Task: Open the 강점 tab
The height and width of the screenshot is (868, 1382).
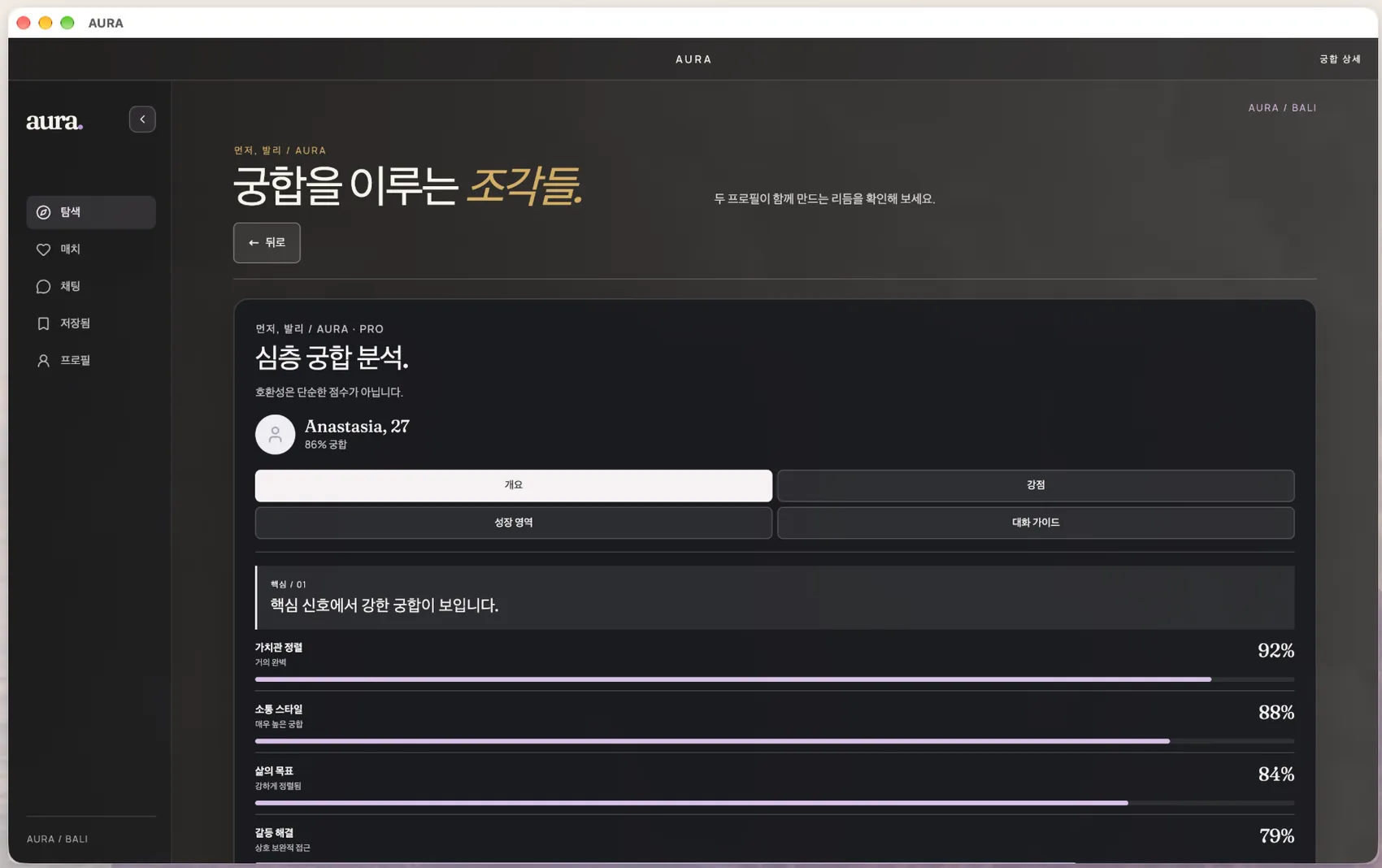Action: coord(1036,485)
